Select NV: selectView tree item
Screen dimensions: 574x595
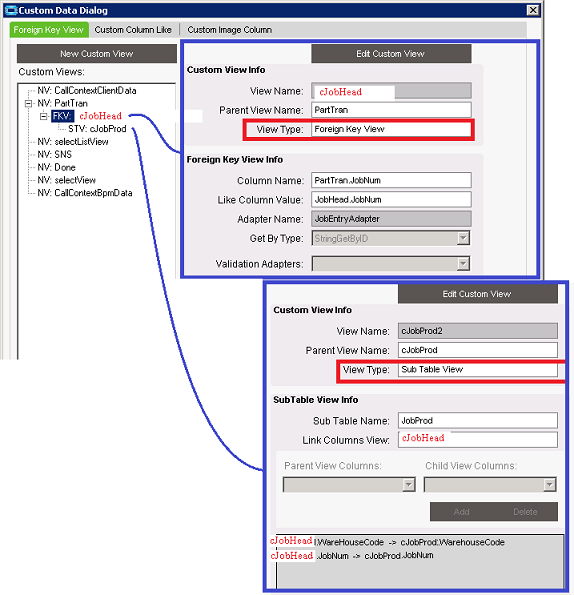pyautogui.click(x=66, y=180)
